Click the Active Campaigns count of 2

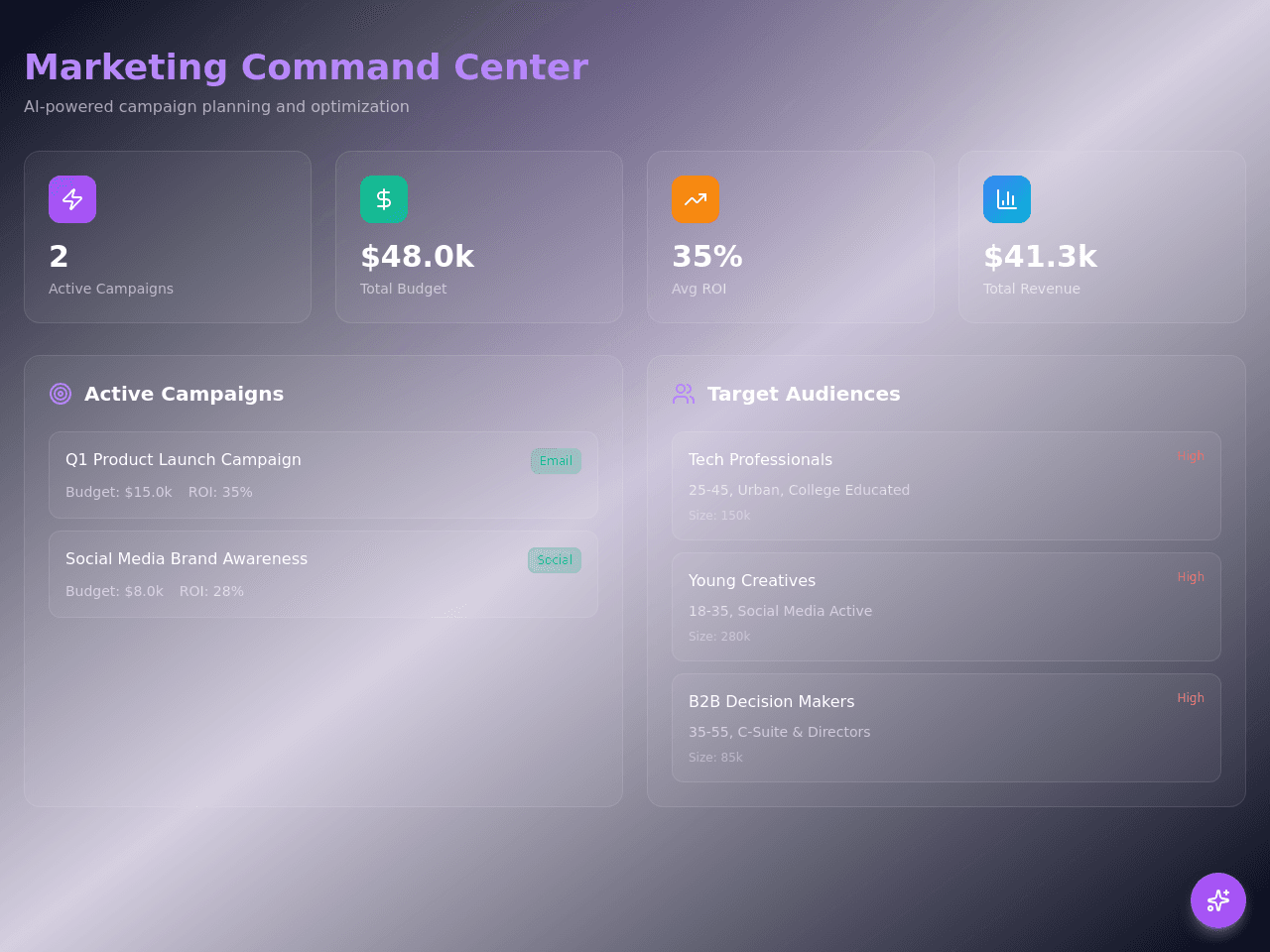(59, 257)
